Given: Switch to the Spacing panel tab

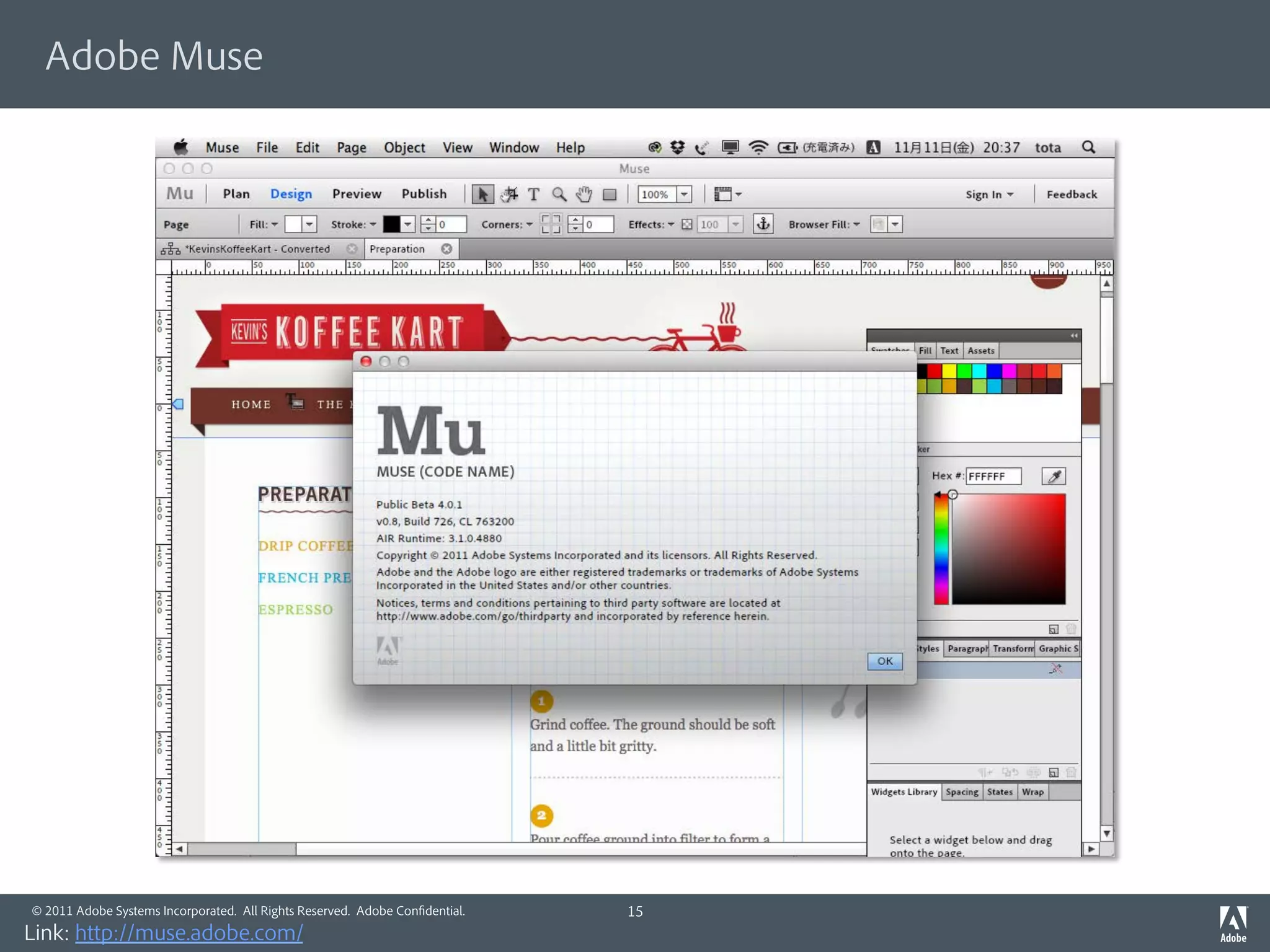Looking at the screenshot, I should click(x=961, y=792).
